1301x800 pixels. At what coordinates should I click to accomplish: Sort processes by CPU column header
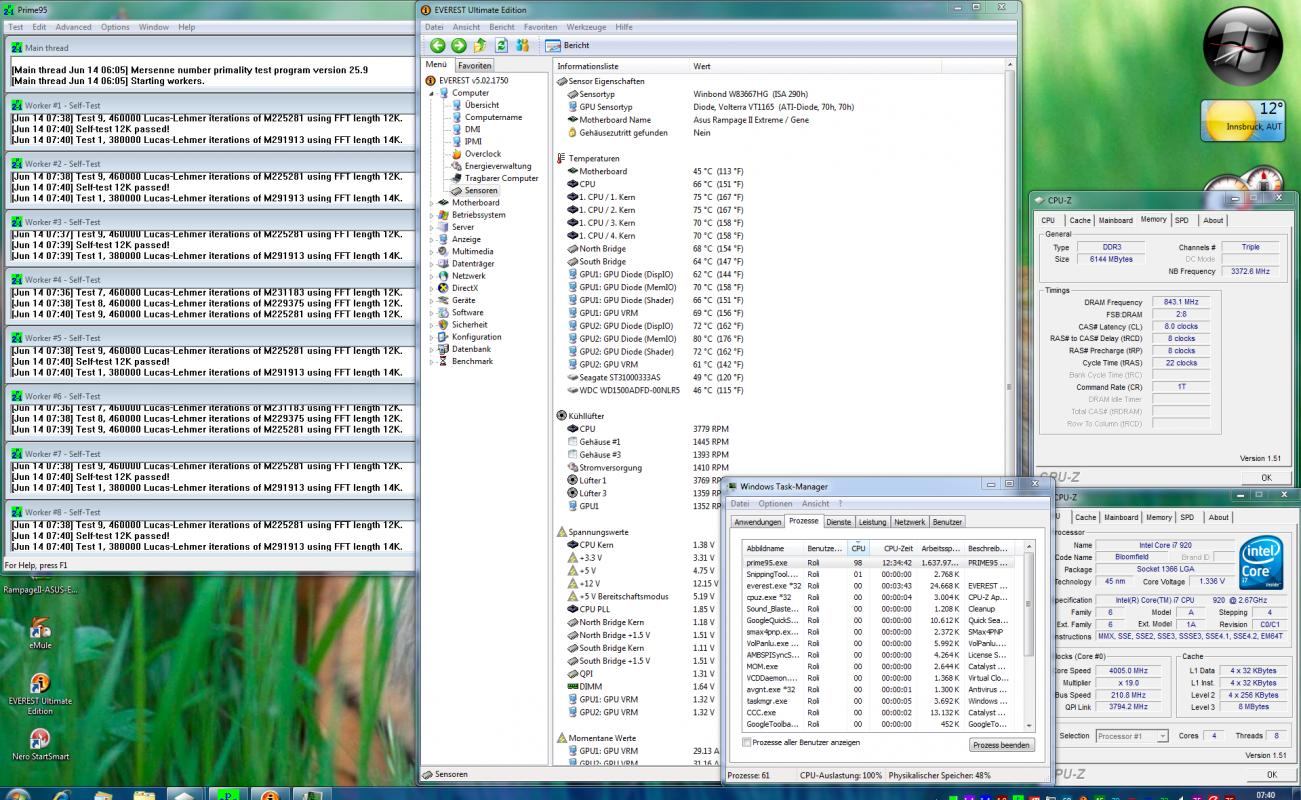coord(858,548)
